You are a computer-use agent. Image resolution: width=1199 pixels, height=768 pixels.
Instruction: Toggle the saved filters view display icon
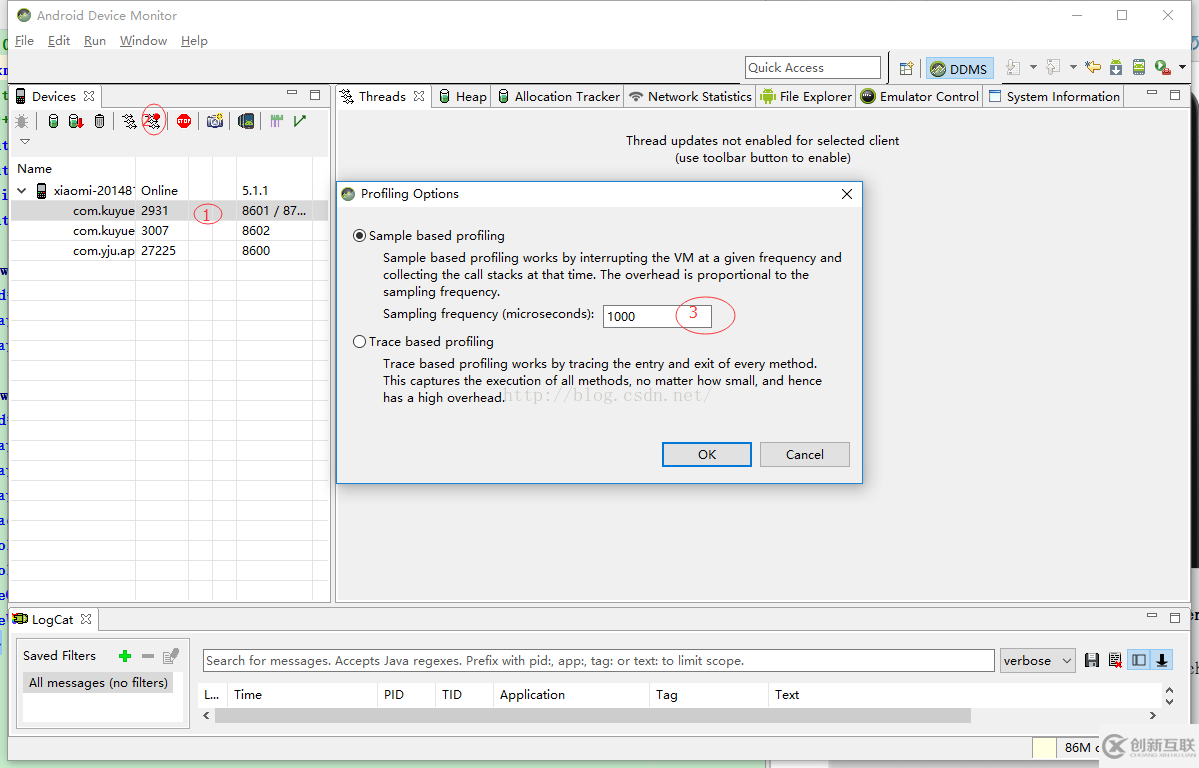pos(1139,660)
